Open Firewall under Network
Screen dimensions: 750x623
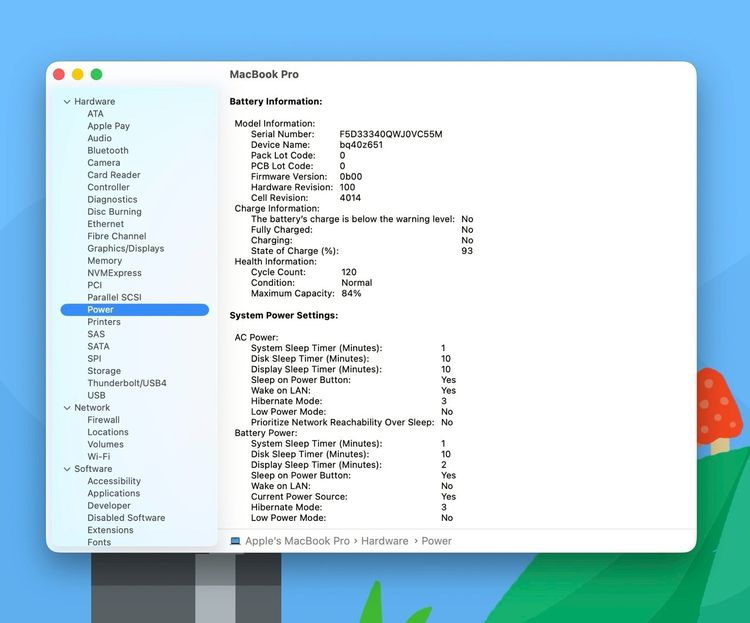click(103, 420)
